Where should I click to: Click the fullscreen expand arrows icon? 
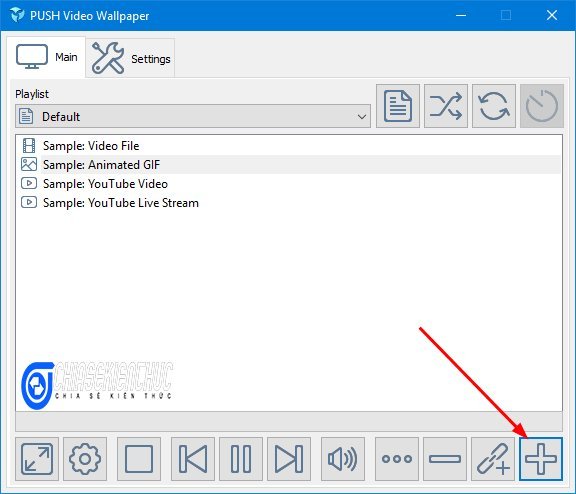37,459
